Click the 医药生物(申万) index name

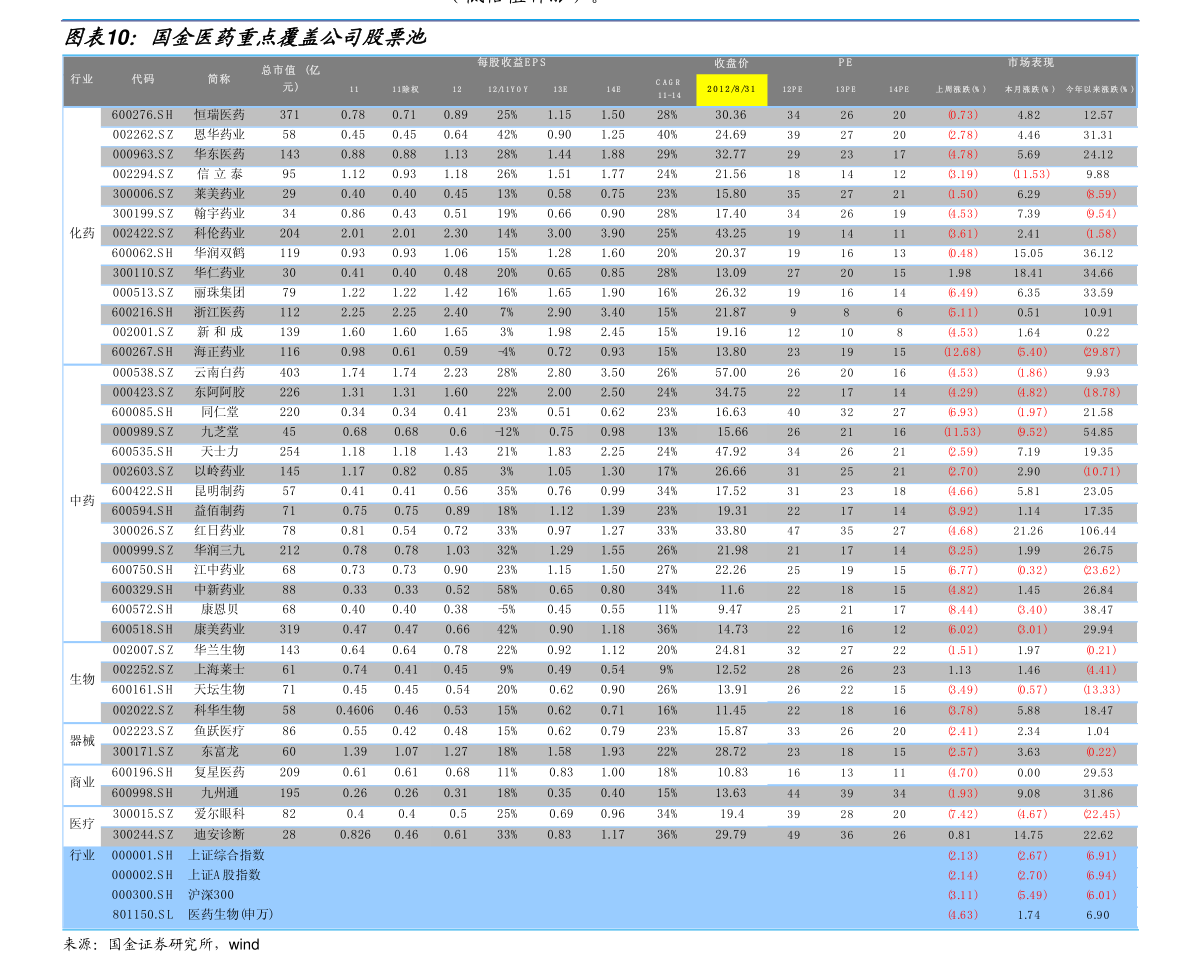[x=230, y=915]
